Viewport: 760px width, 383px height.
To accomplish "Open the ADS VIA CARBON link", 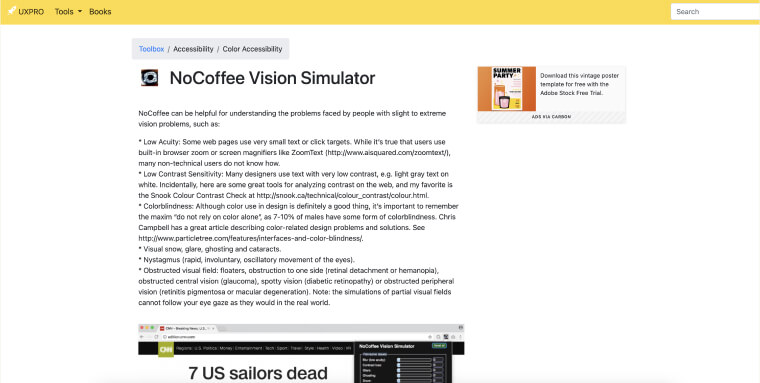I will [x=552, y=117].
